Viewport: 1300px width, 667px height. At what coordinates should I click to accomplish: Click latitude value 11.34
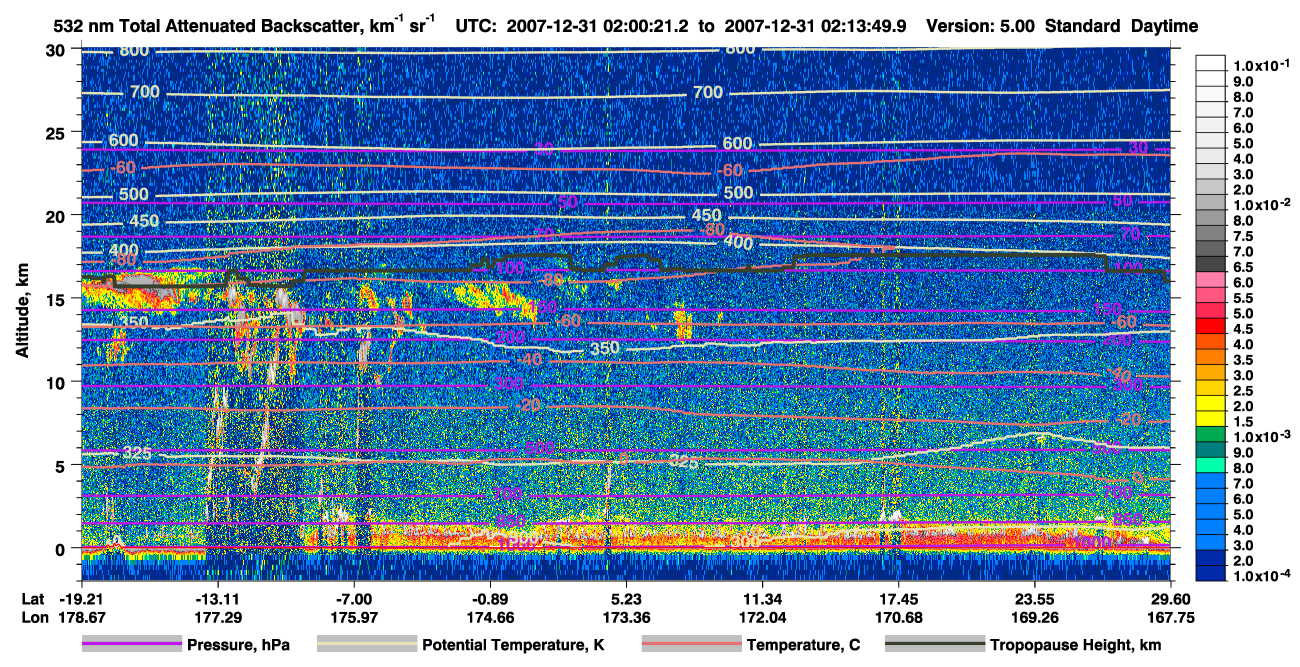tap(762, 598)
